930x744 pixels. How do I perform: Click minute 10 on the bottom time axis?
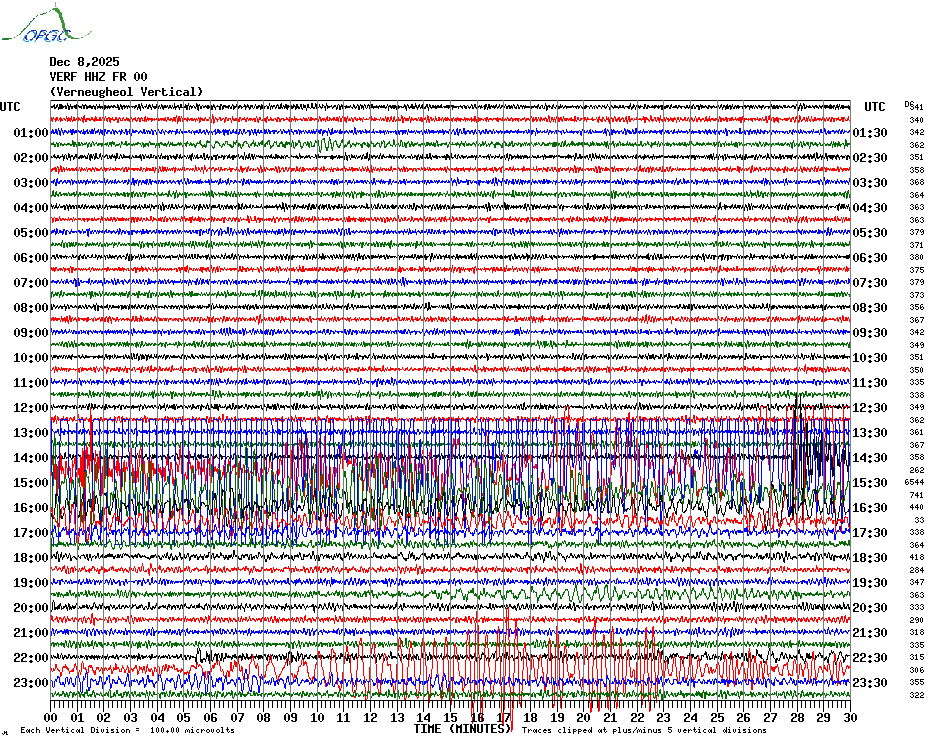pyautogui.click(x=317, y=718)
